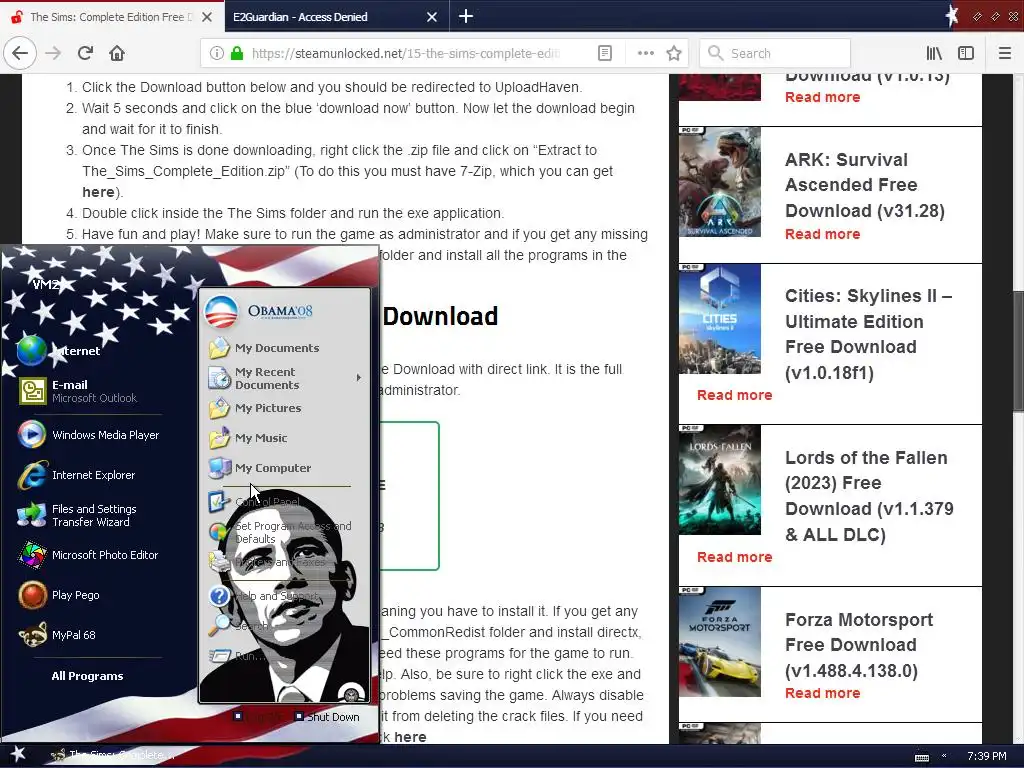Open the browser home page icon

click(x=117, y=53)
